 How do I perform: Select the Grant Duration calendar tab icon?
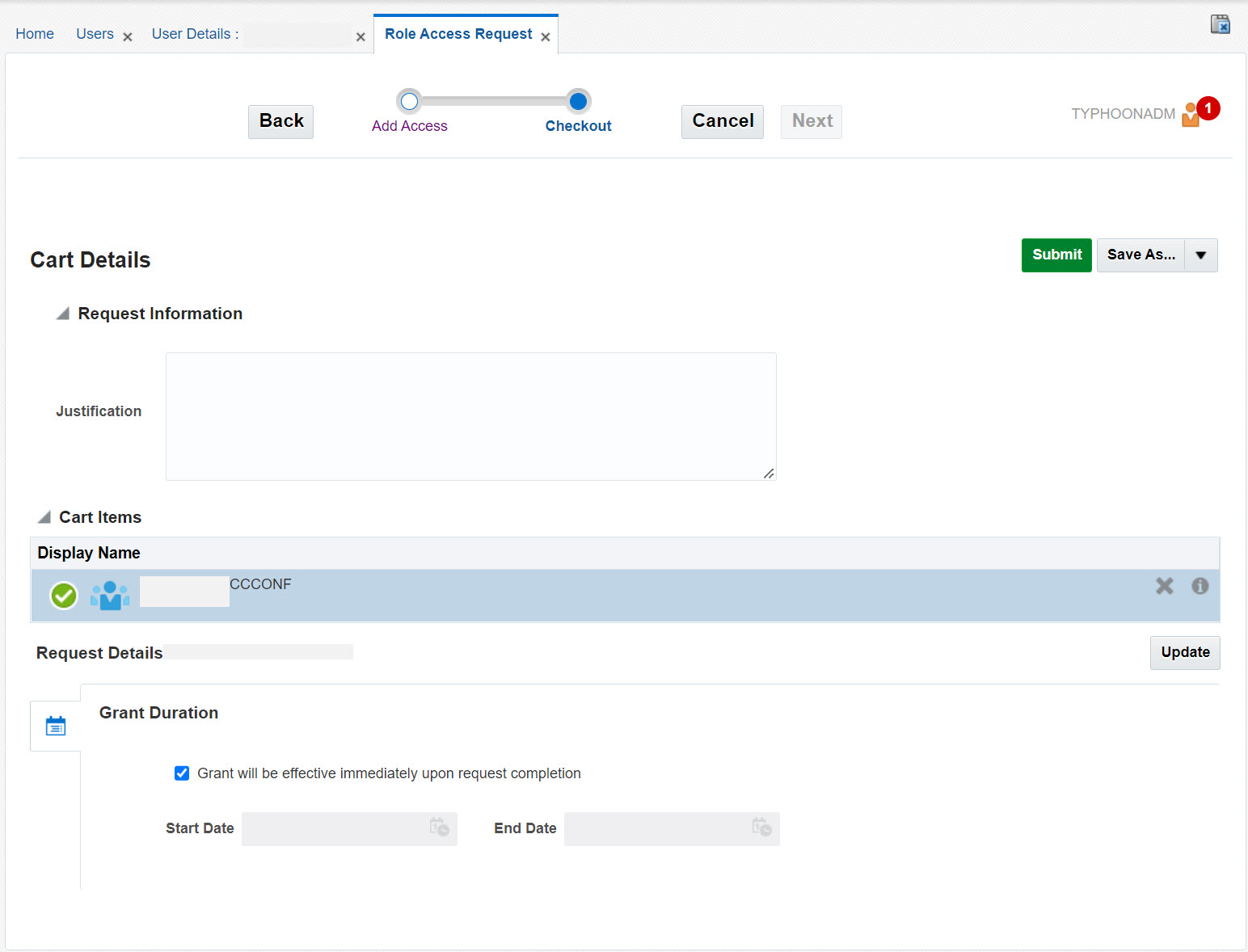55,725
